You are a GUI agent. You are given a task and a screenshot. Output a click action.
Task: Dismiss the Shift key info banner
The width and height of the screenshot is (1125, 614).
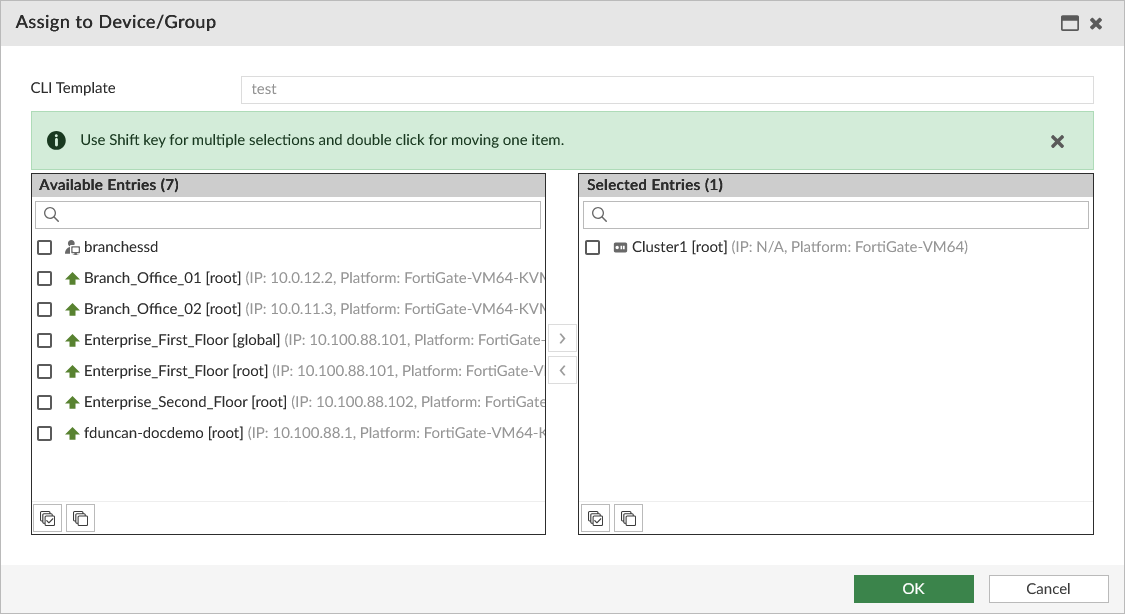1057,141
